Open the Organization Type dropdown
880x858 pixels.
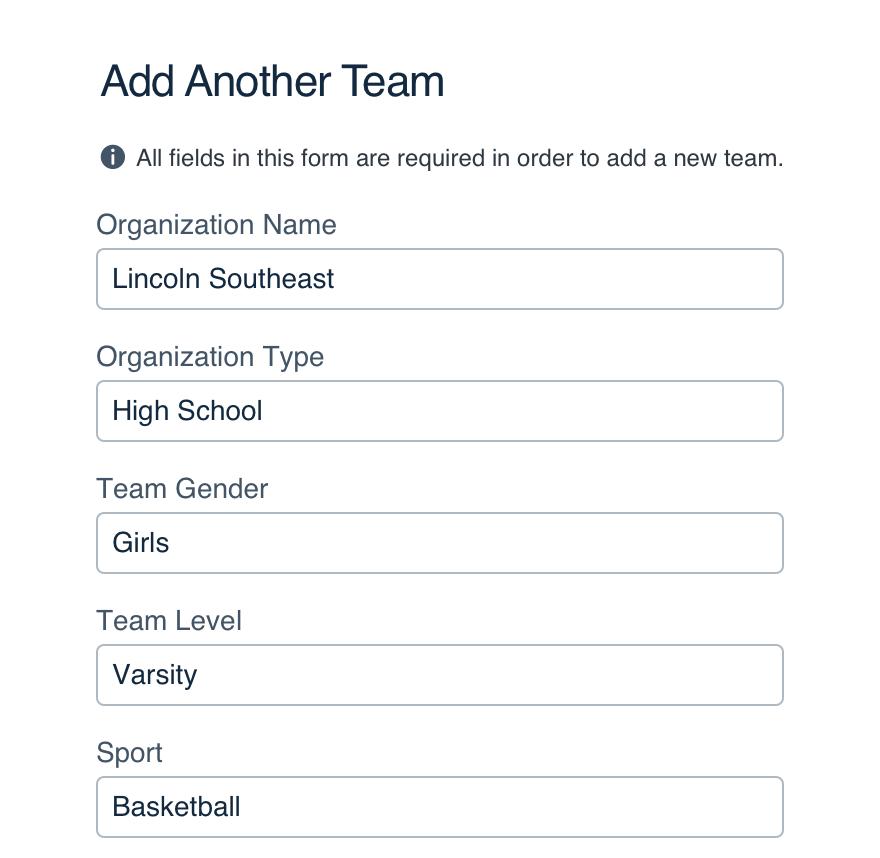coord(439,411)
